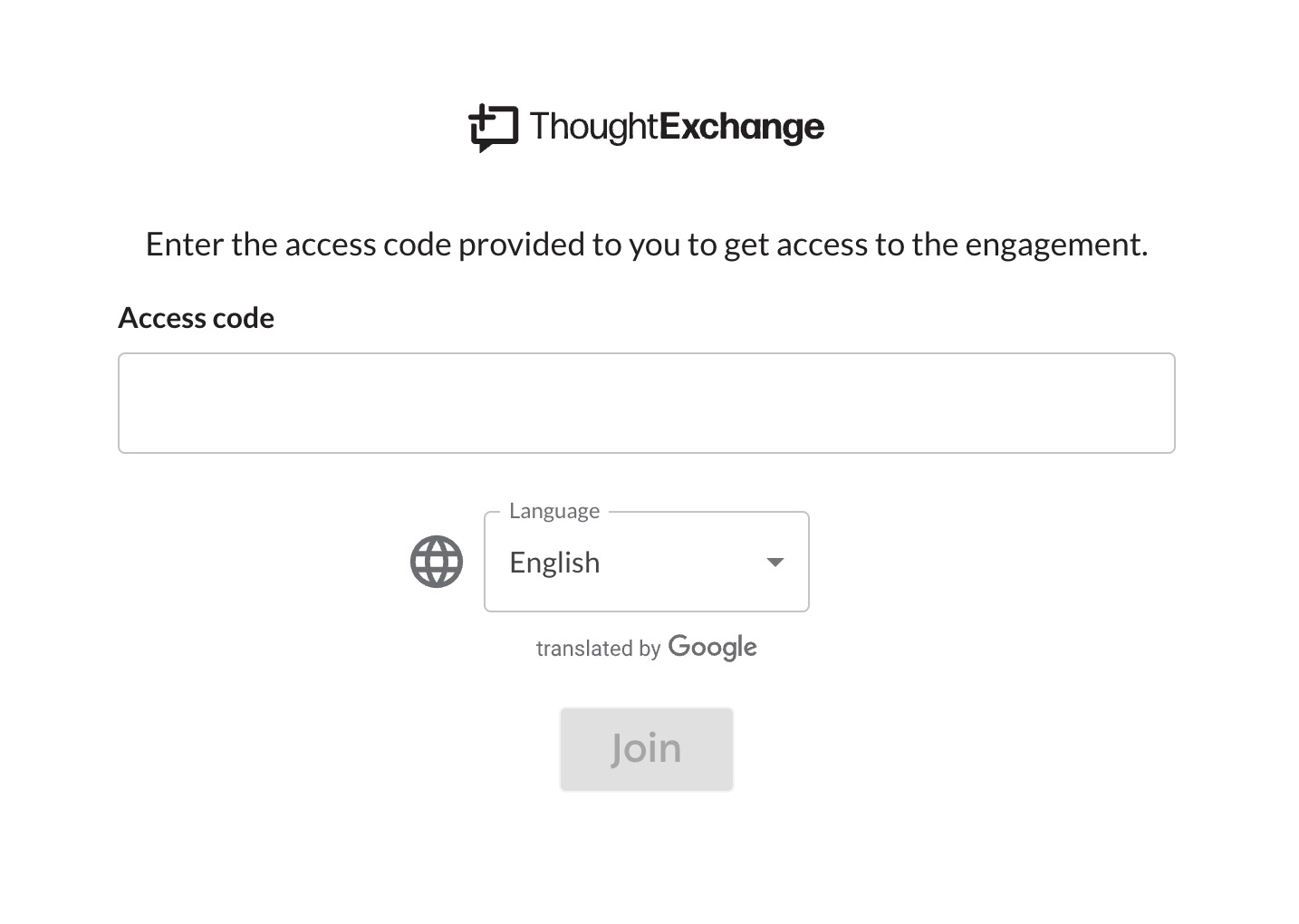
Task: Click the globe language icon
Action: 437,562
